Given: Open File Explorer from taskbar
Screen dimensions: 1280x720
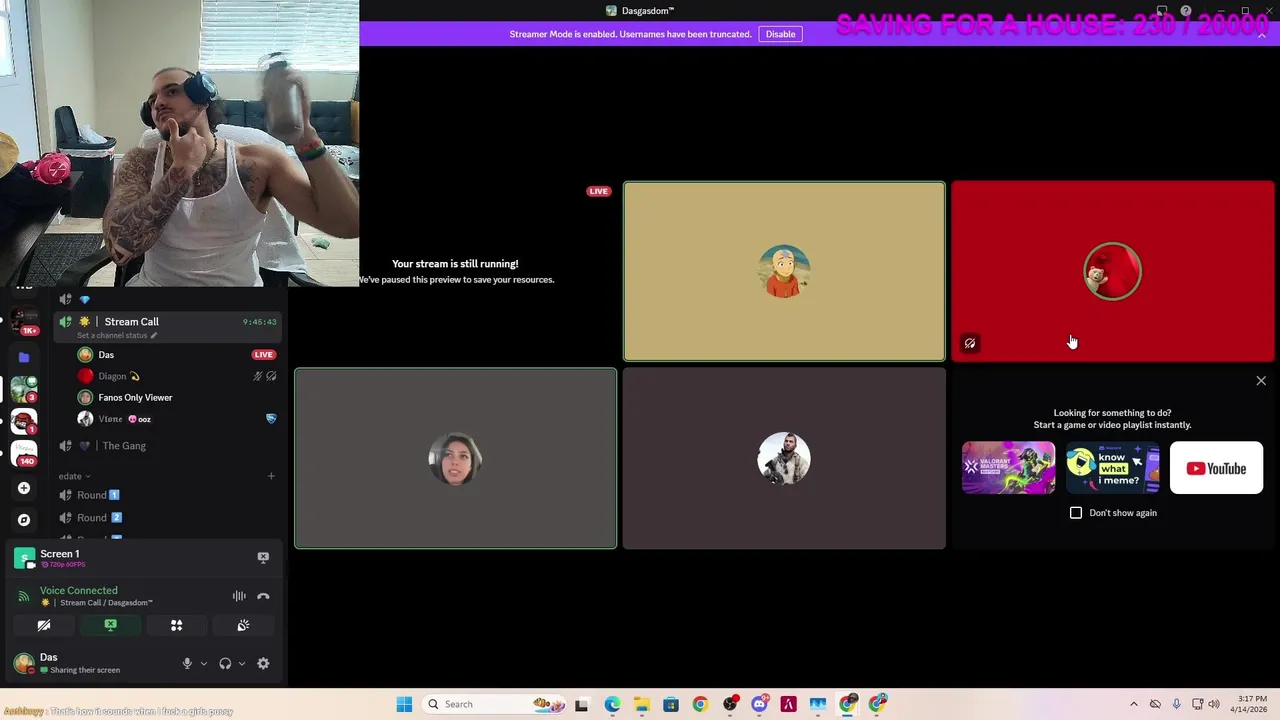Looking at the screenshot, I should tap(641, 704).
